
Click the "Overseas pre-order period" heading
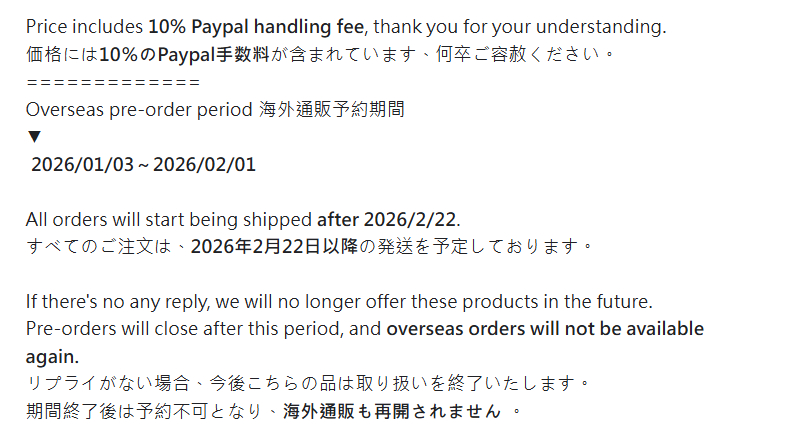coord(138,109)
